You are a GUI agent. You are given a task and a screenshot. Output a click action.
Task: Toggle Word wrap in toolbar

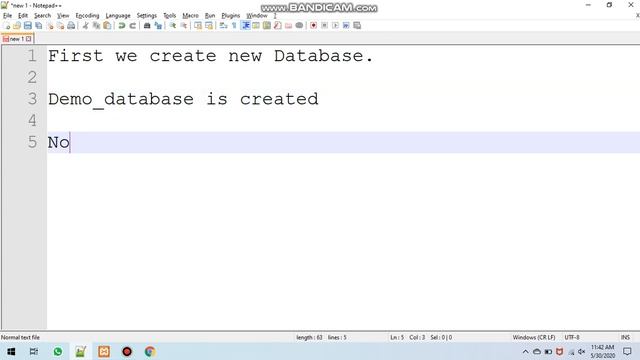click(223, 26)
